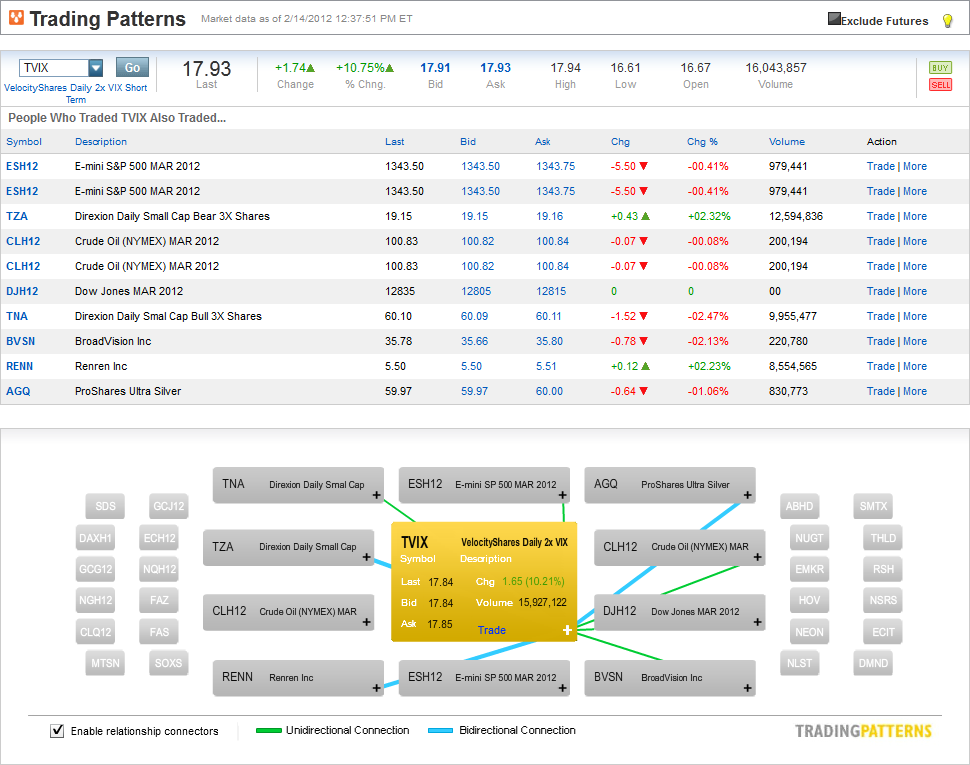The image size is (970, 765).
Task: Click into the TVIX symbol input field
Action: point(54,67)
